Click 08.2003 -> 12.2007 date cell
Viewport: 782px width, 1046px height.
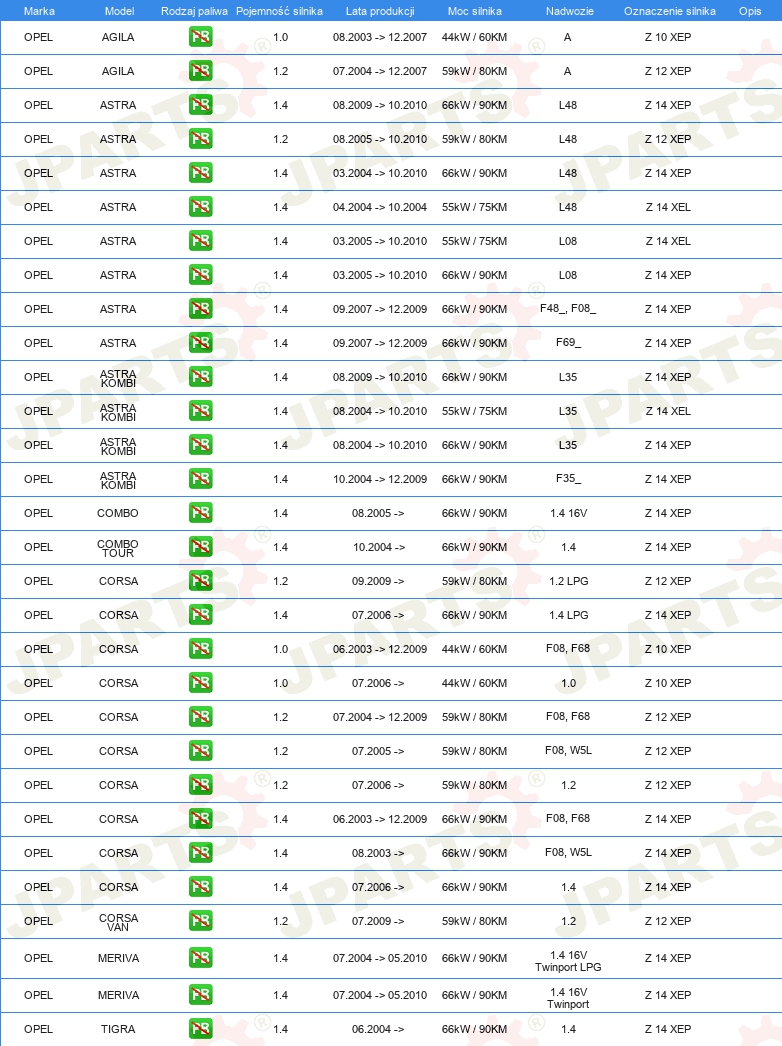coord(380,37)
